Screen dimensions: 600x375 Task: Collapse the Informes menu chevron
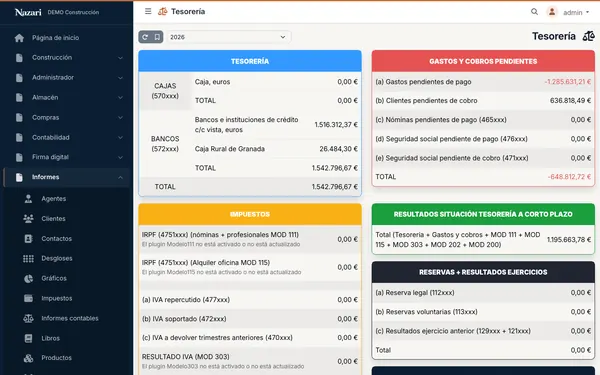(120, 177)
